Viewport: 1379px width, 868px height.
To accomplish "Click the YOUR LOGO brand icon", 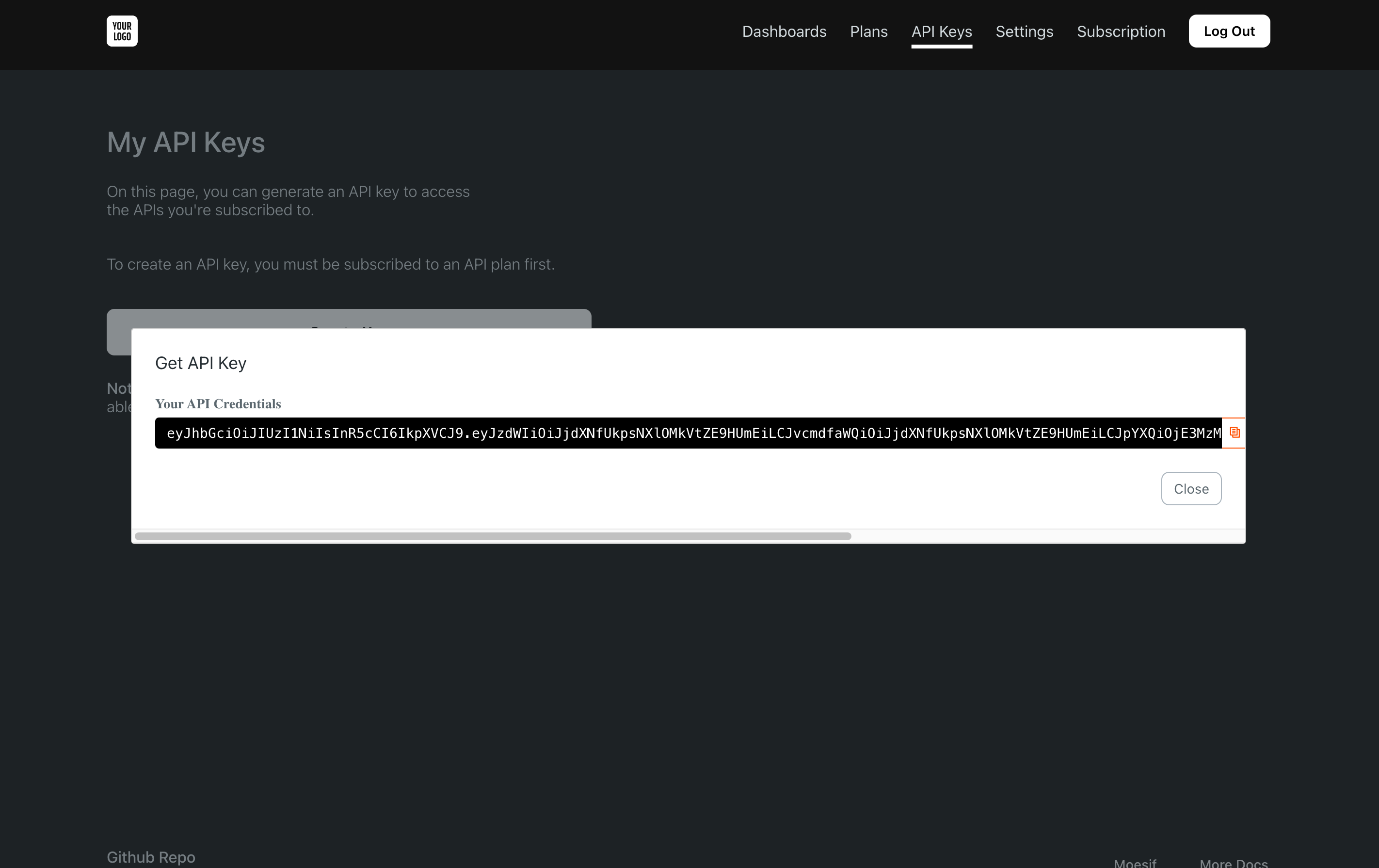I will 121,31.
